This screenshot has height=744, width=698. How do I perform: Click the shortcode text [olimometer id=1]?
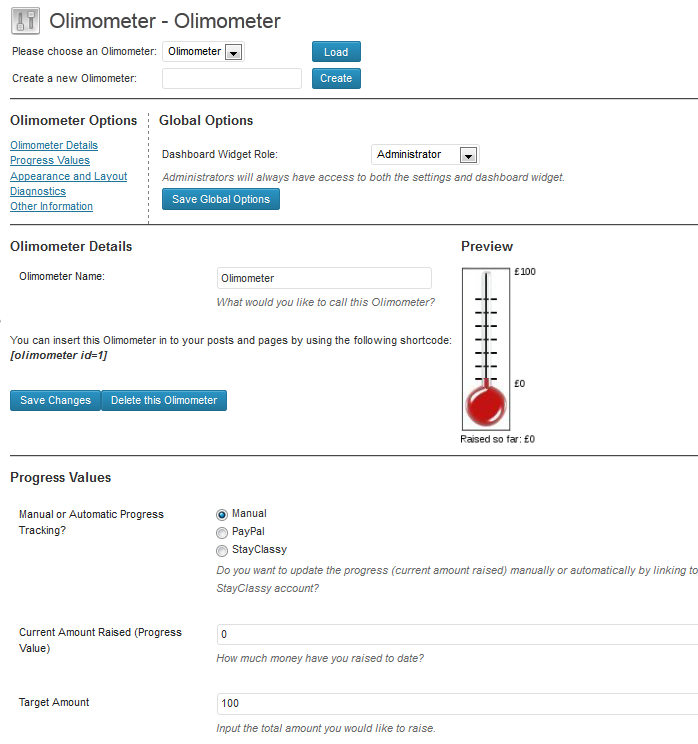(x=59, y=355)
